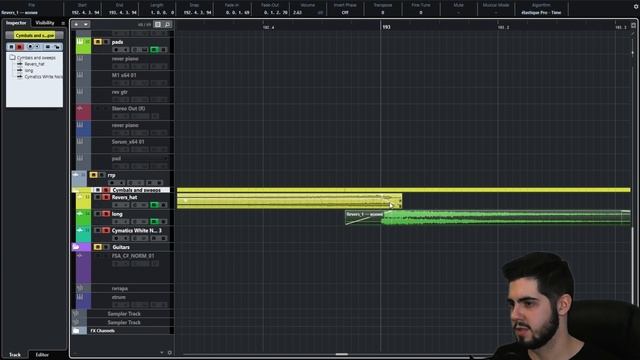Click the horizontal scrollbar thumb at bottom
The image size is (640, 360).
[342, 354]
